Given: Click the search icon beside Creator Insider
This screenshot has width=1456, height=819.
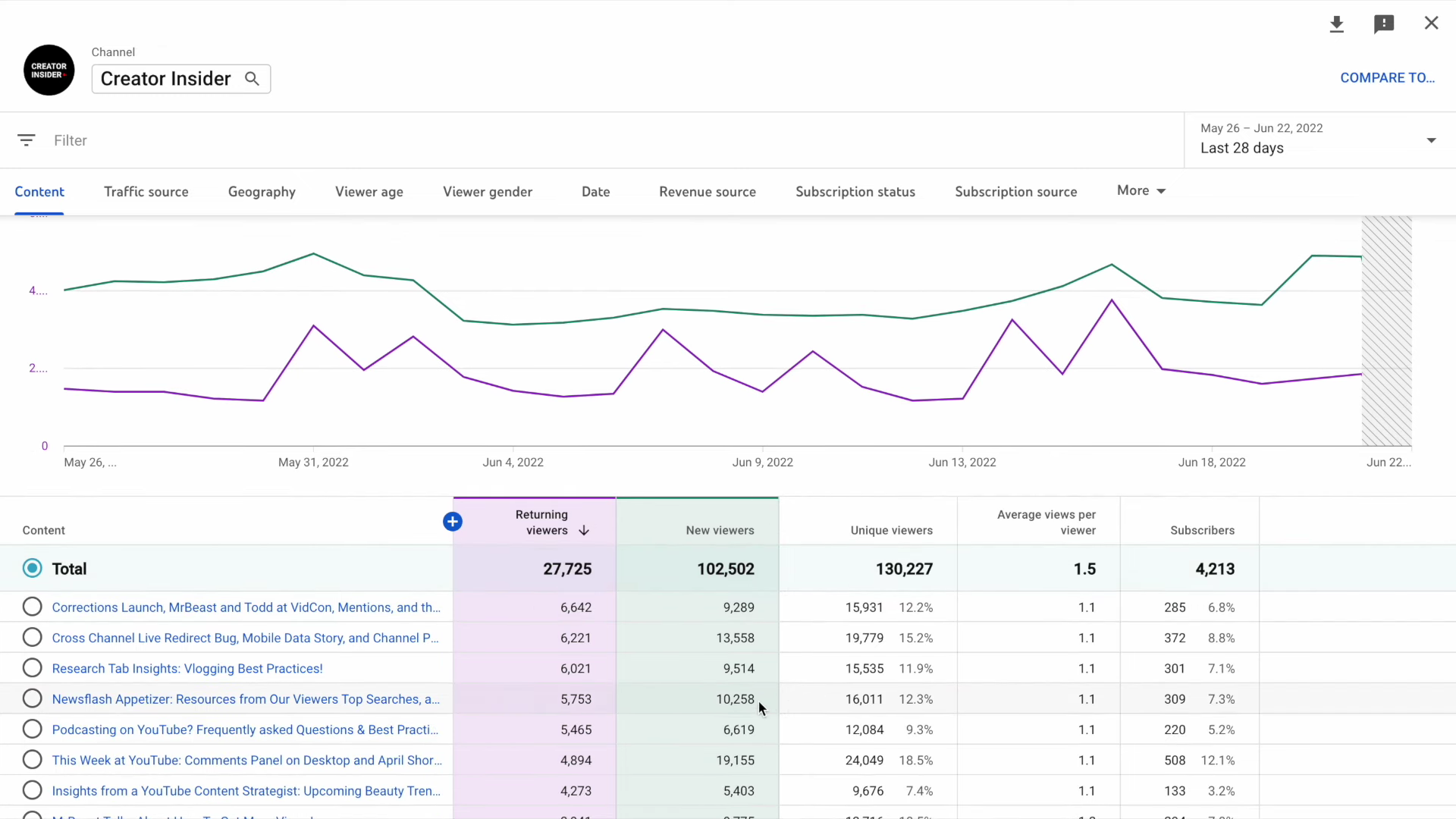Looking at the screenshot, I should coord(252,79).
